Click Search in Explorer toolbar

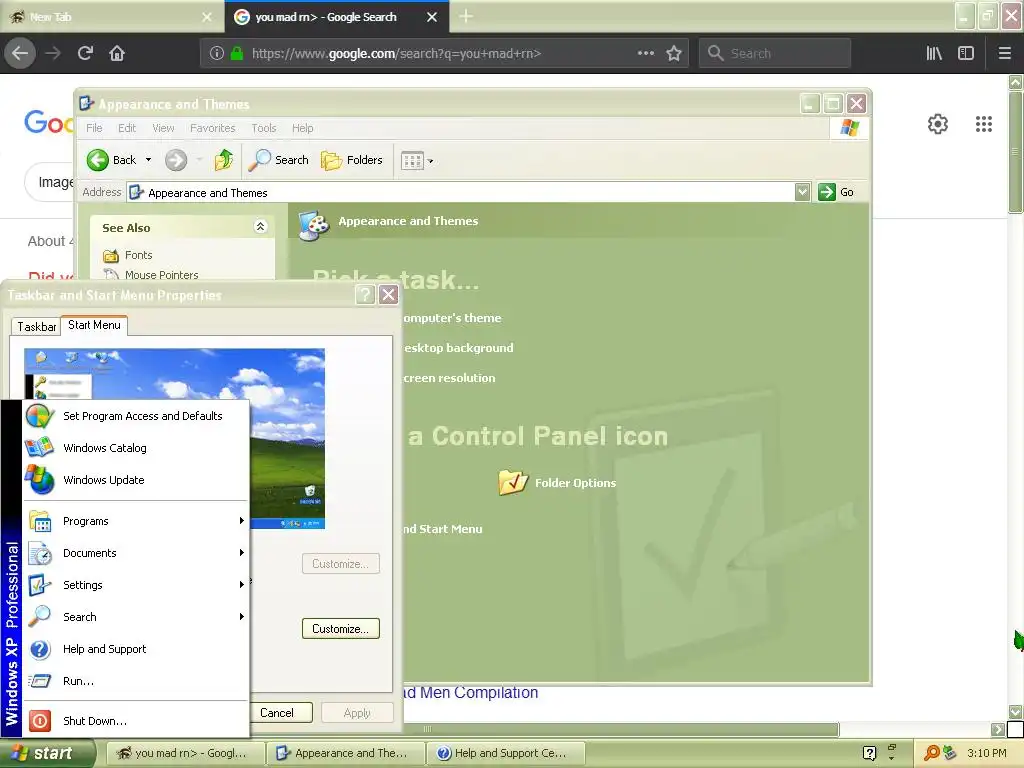[x=279, y=160]
